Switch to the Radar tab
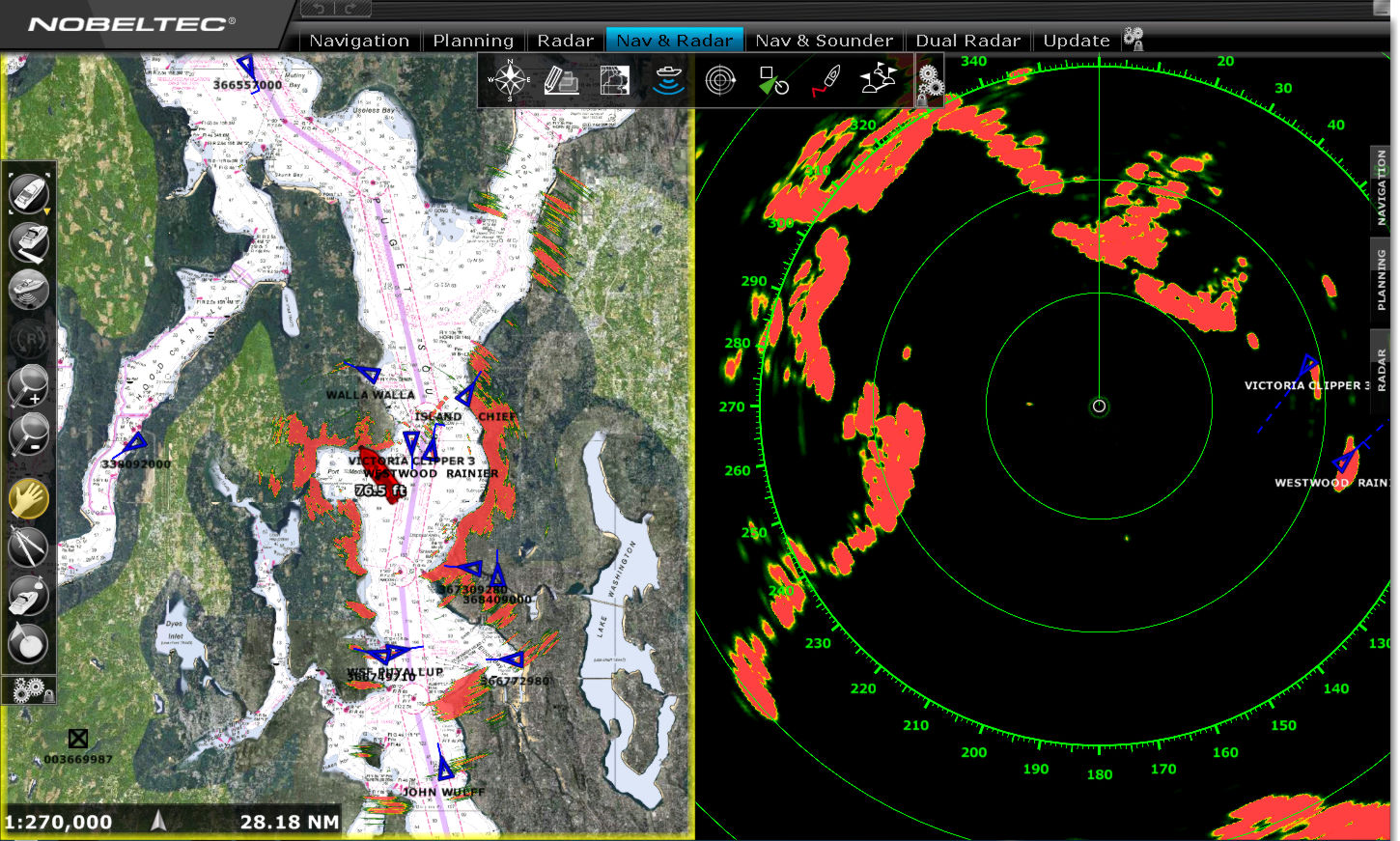 click(566, 41)
